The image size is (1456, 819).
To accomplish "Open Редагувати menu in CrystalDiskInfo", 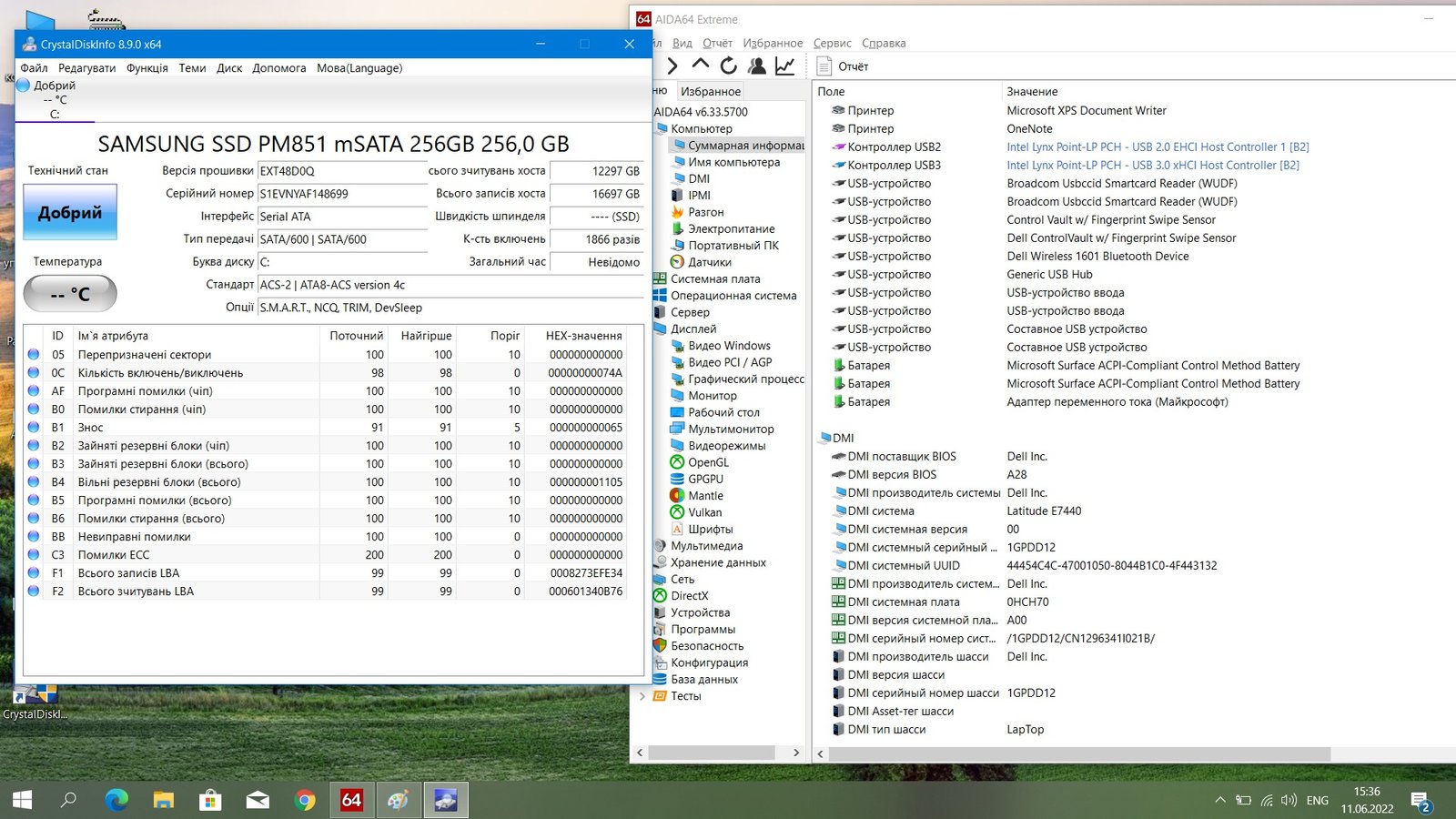I will (x=86, y=68).
